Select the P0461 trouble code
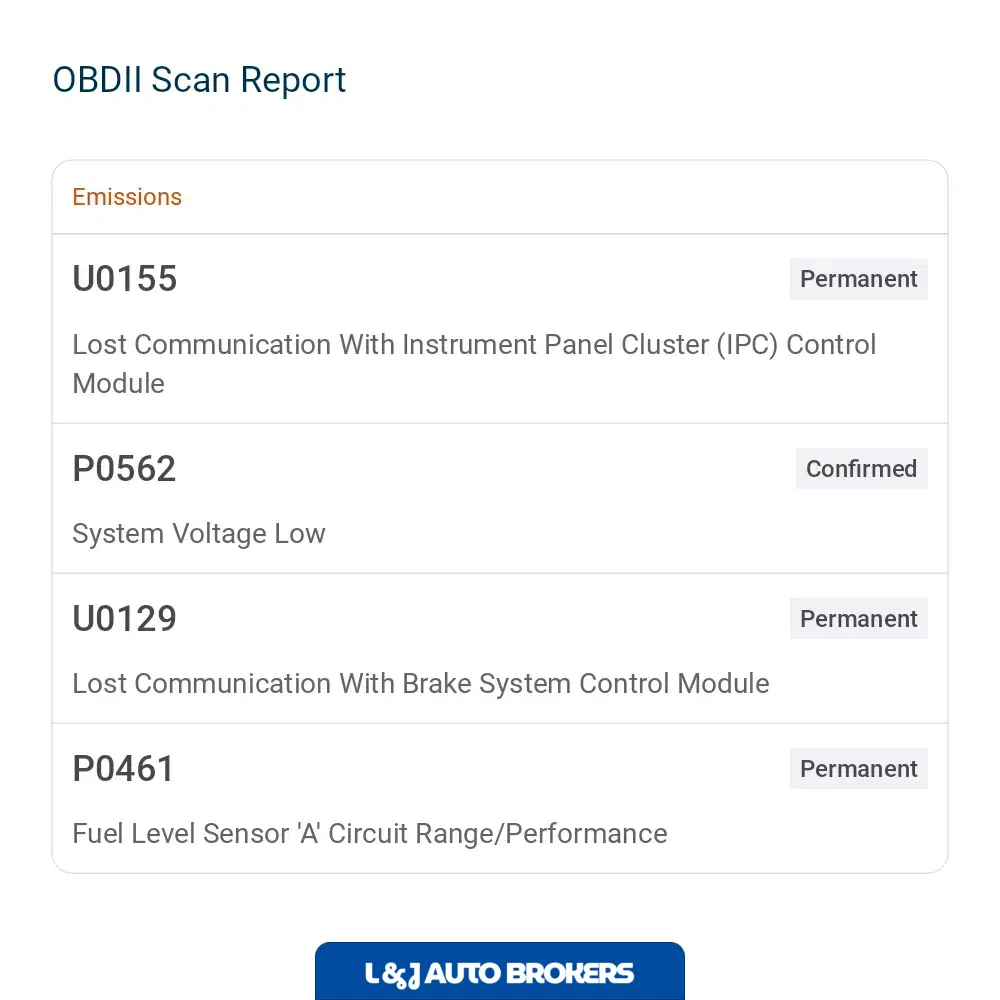Screen dimensions: 1000x1000 [123, 768]
